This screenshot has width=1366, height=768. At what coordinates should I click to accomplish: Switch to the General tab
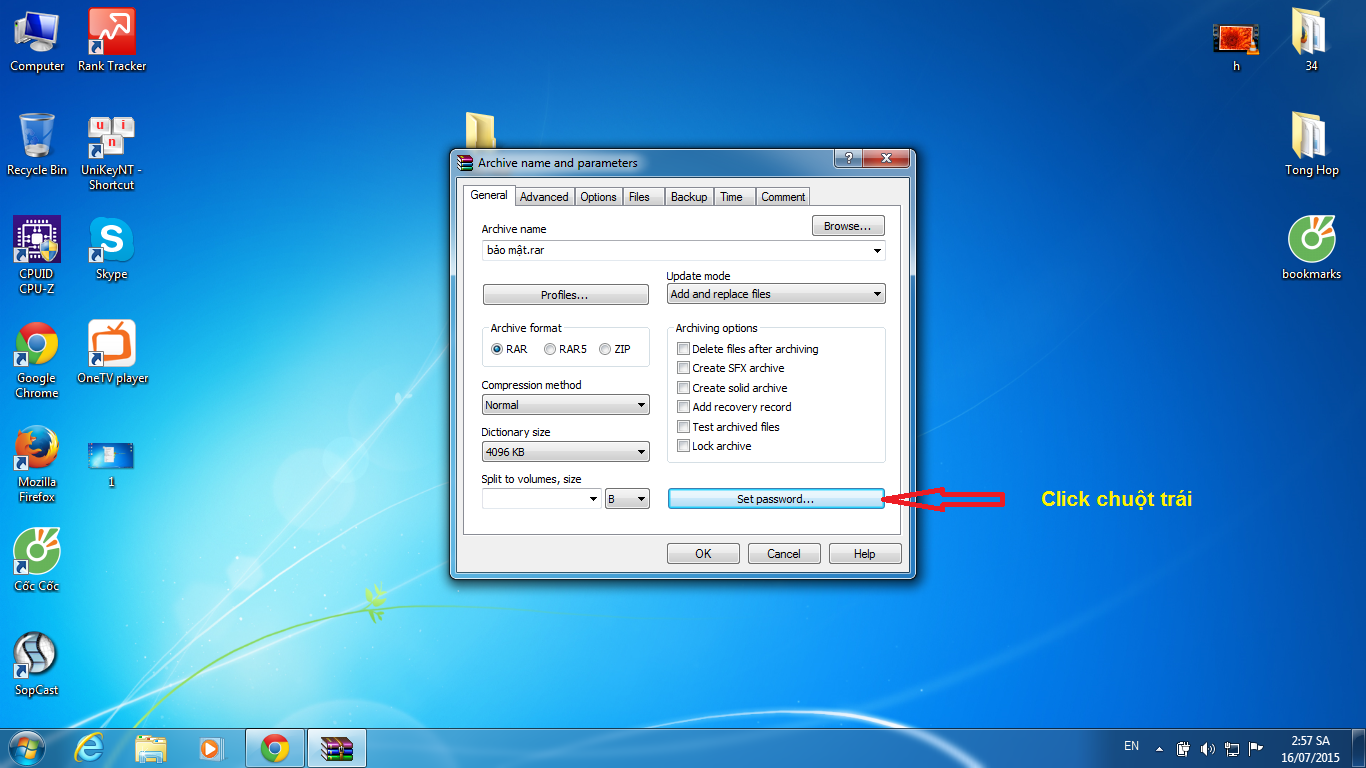(x=489, y=196)
